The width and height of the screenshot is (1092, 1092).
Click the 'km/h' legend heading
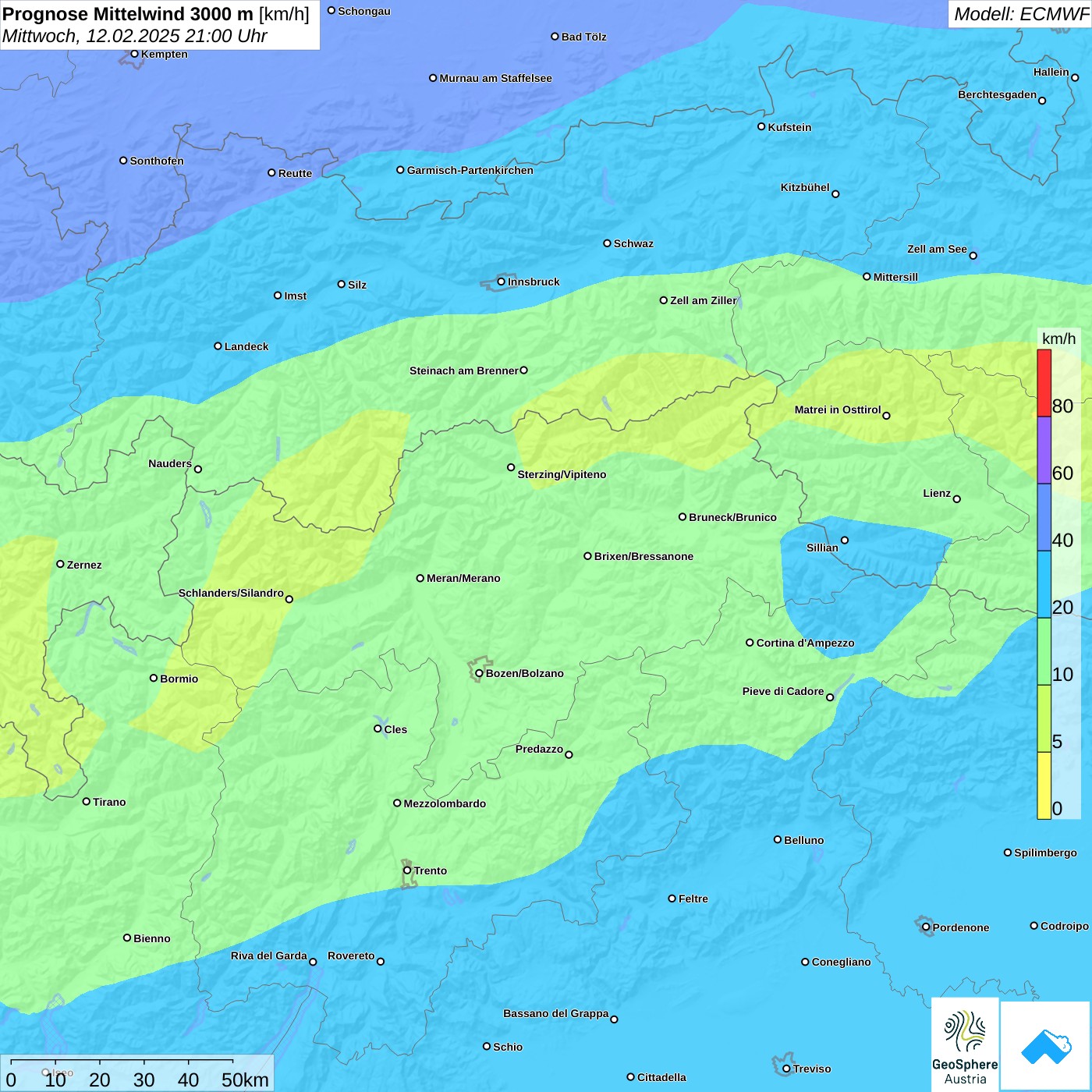point(1058,339)
